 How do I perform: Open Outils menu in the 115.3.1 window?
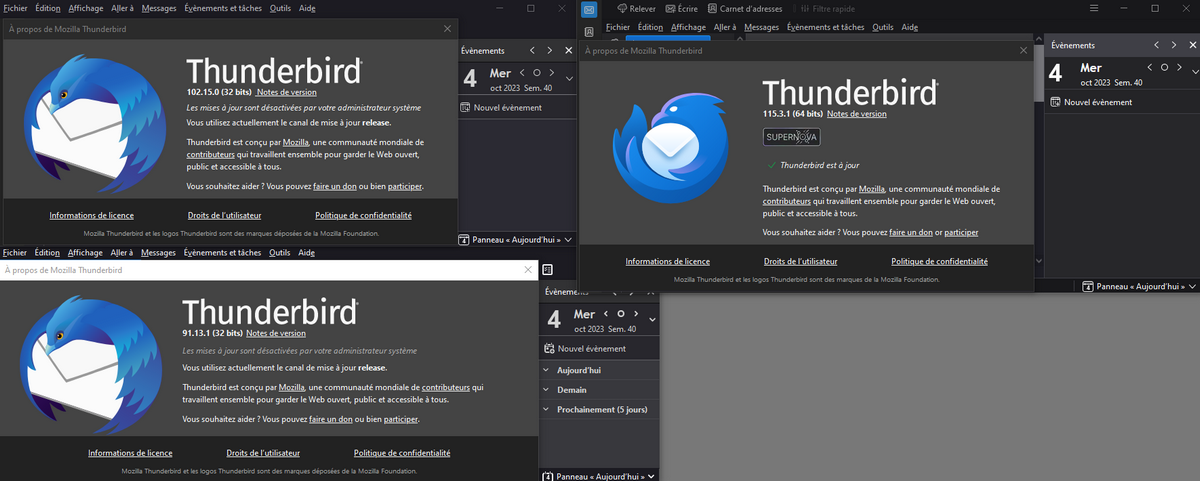click(x=883, y=27)
